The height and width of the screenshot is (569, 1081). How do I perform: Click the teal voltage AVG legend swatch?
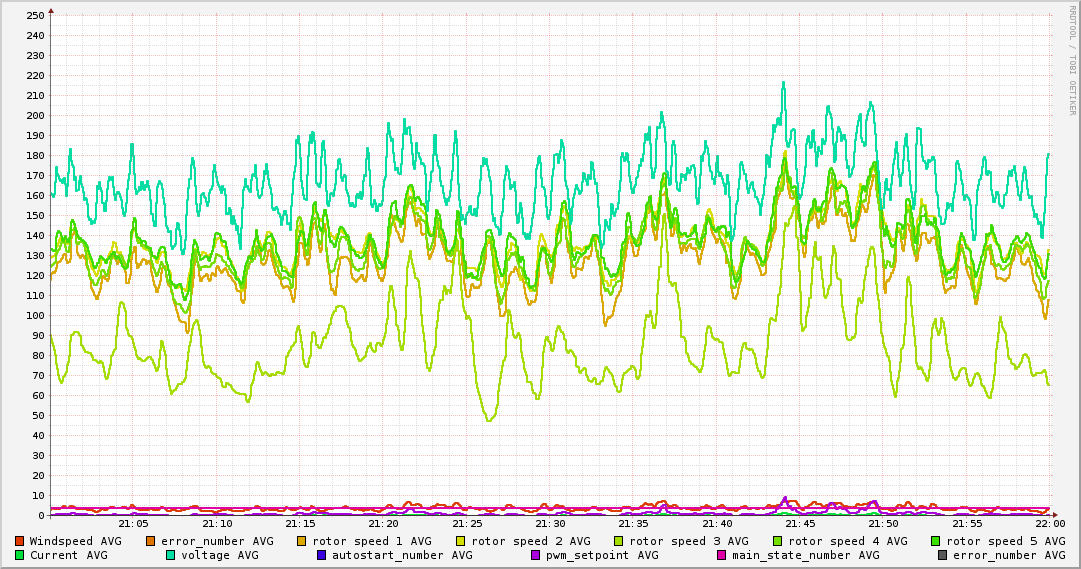click(170, 555)
